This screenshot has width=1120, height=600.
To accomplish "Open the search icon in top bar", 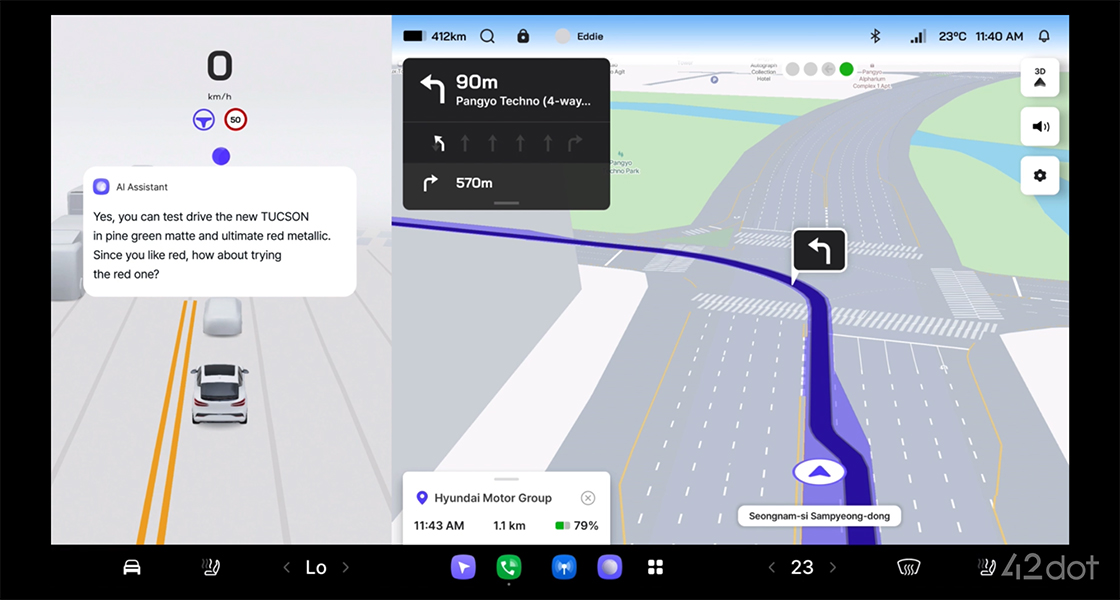I will pos(487,36).
